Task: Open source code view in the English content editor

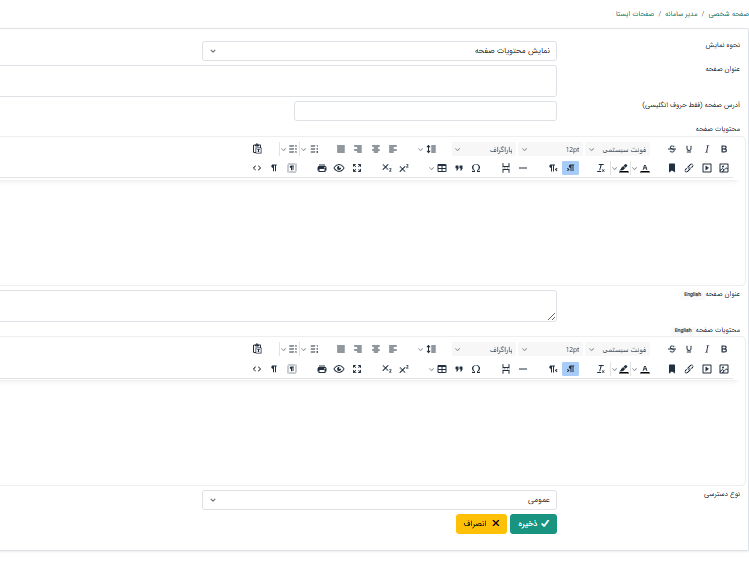Action: [x=257, y=368]
